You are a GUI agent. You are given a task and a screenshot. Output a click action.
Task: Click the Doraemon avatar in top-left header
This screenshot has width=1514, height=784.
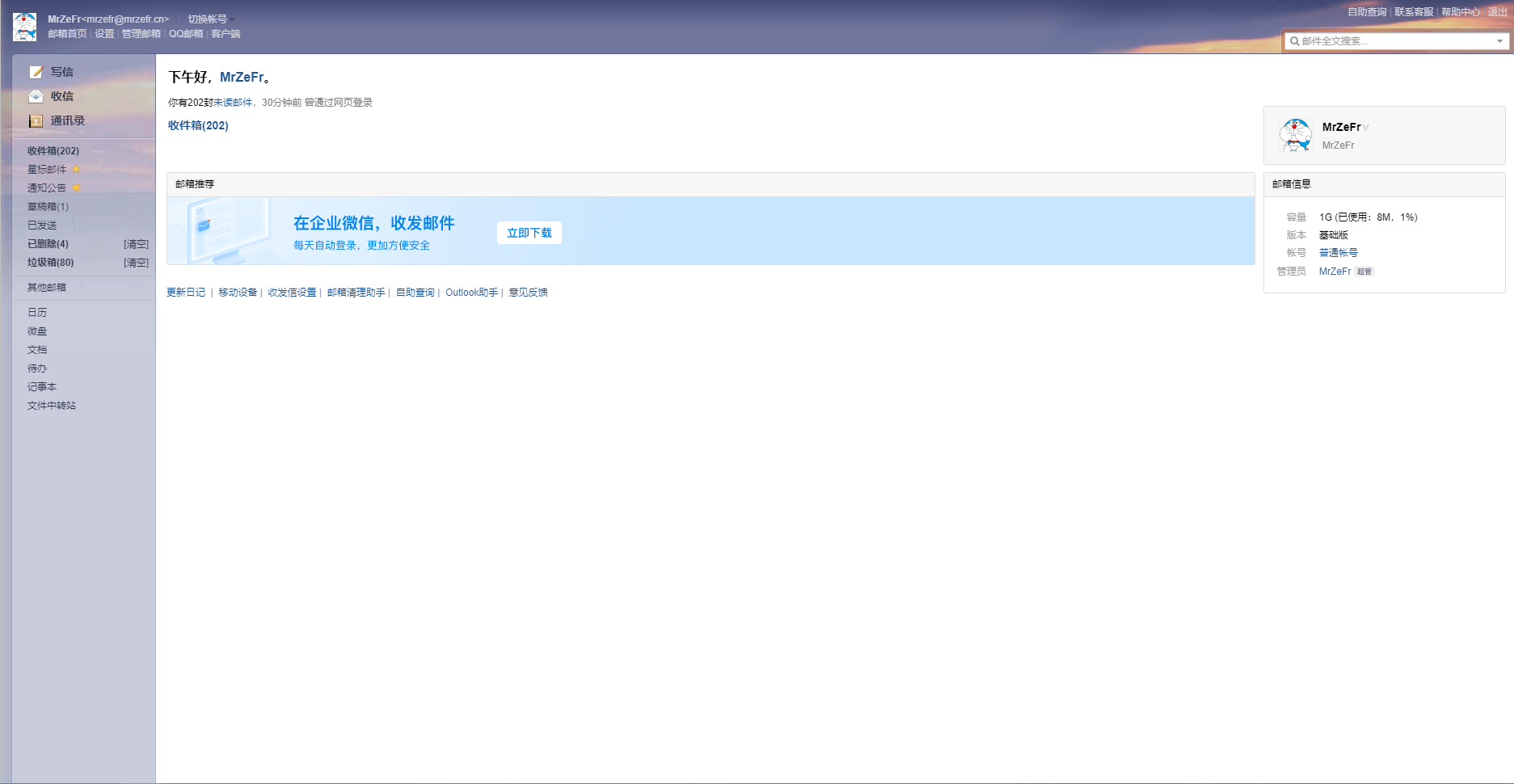[x=24, y=27]
